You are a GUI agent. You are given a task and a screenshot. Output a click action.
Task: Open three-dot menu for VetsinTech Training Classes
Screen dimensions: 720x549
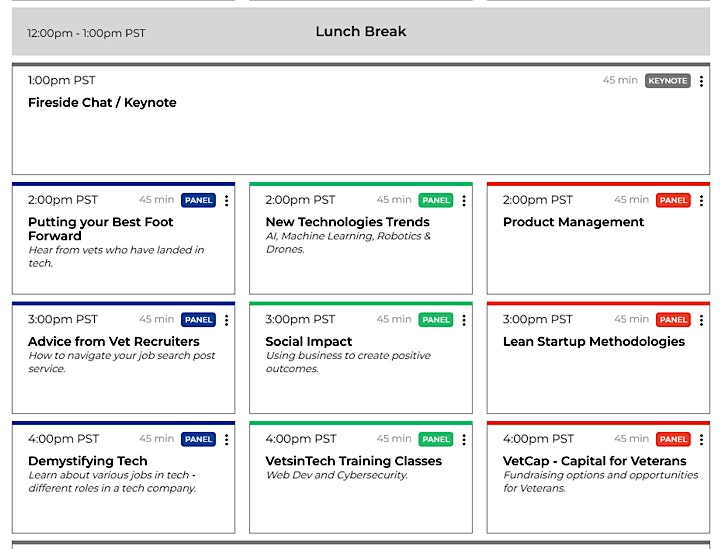pyautogui.click(x=464, y=440)
